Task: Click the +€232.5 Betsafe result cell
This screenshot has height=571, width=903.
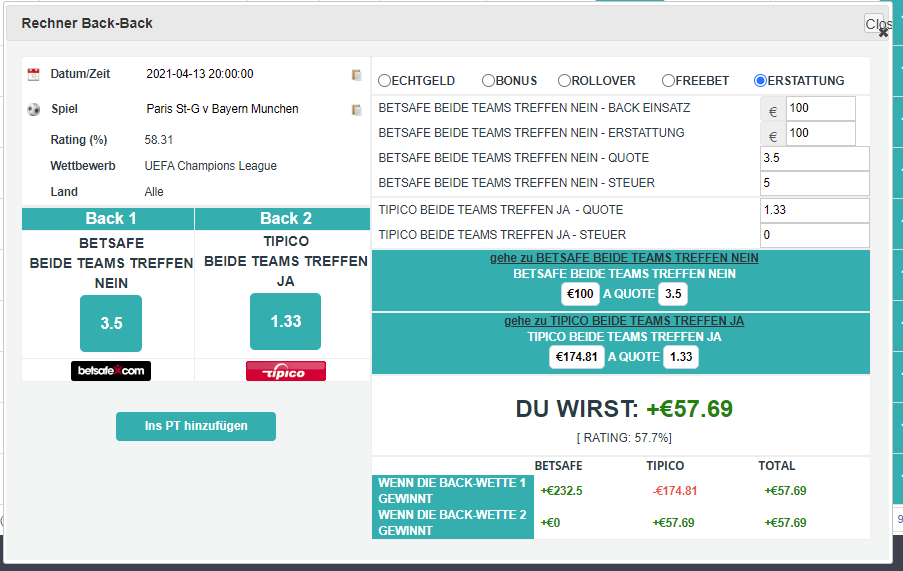Action: pos(561,491)
